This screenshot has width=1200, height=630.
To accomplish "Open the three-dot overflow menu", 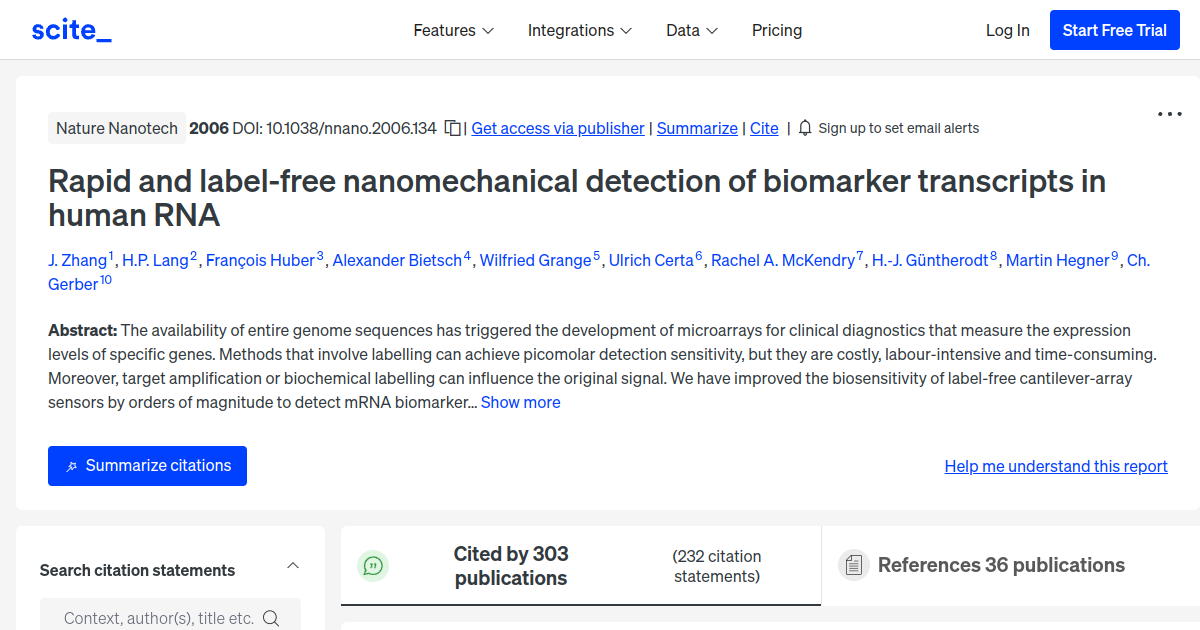I will pos(1168,114).
